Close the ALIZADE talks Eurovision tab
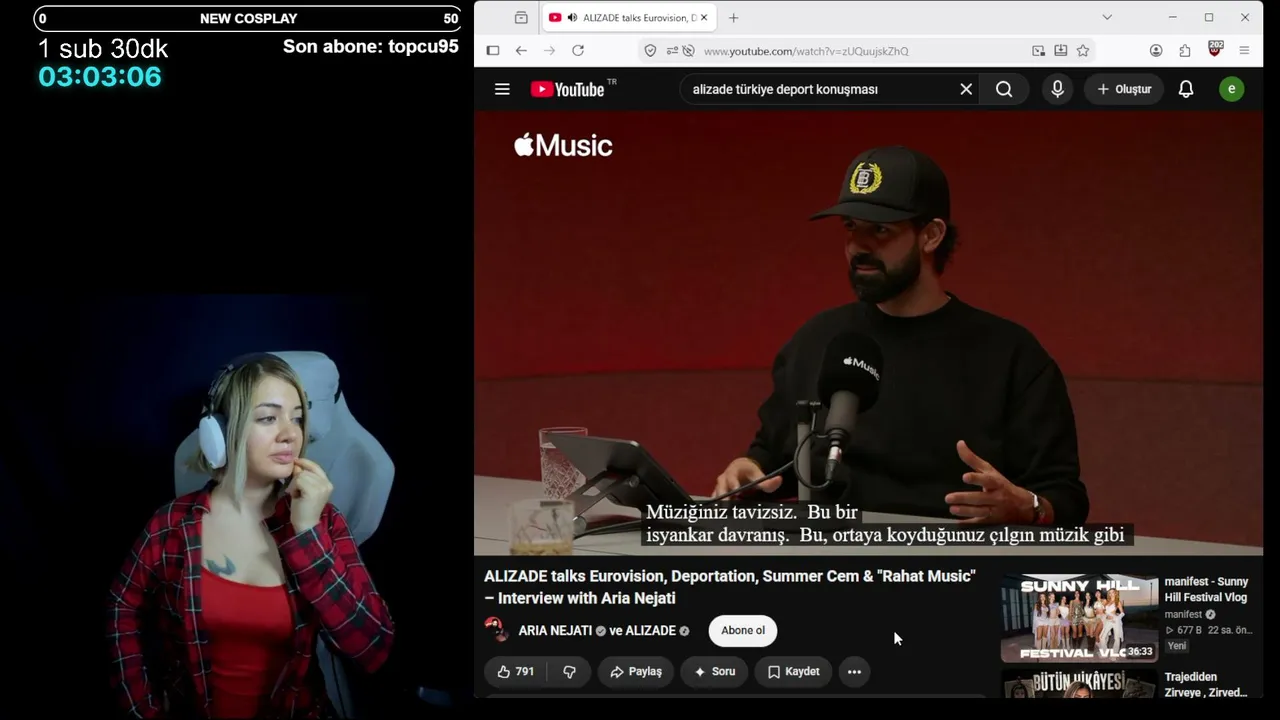 tap(704, 18)
